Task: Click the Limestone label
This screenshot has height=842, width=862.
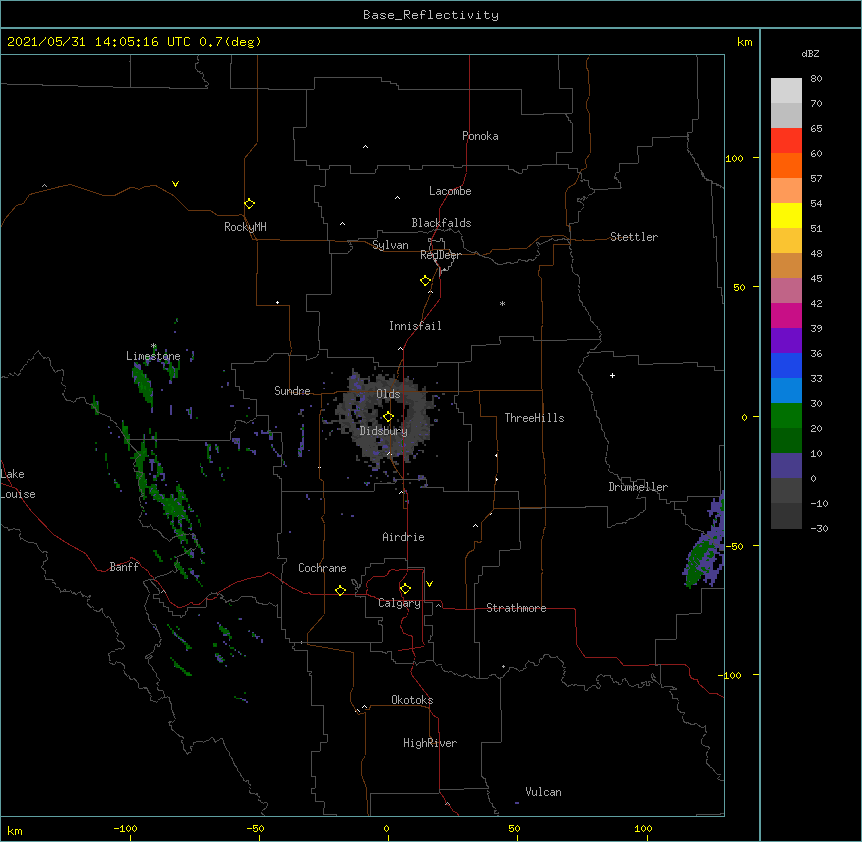Action: [x=153, y=356]
